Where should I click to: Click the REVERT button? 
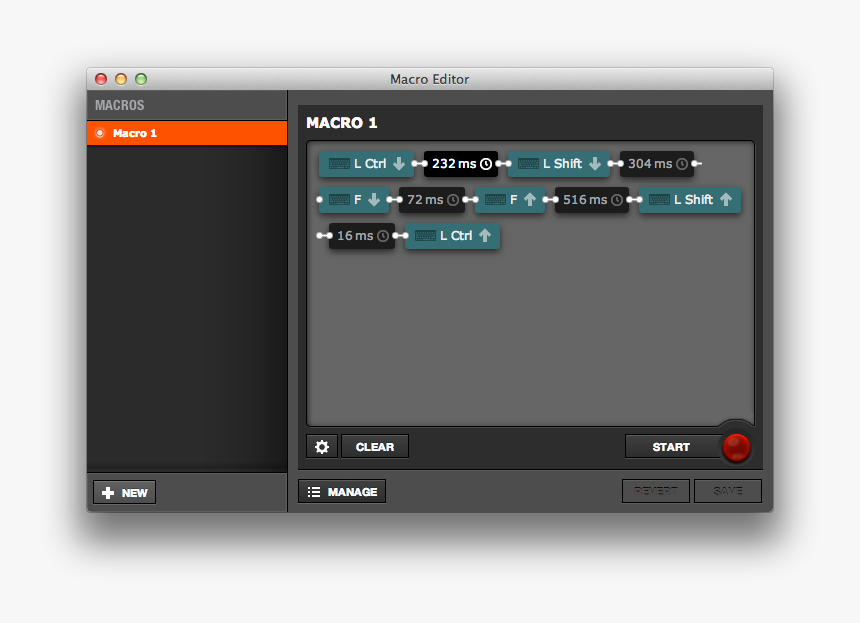click(x=655, y=491)
